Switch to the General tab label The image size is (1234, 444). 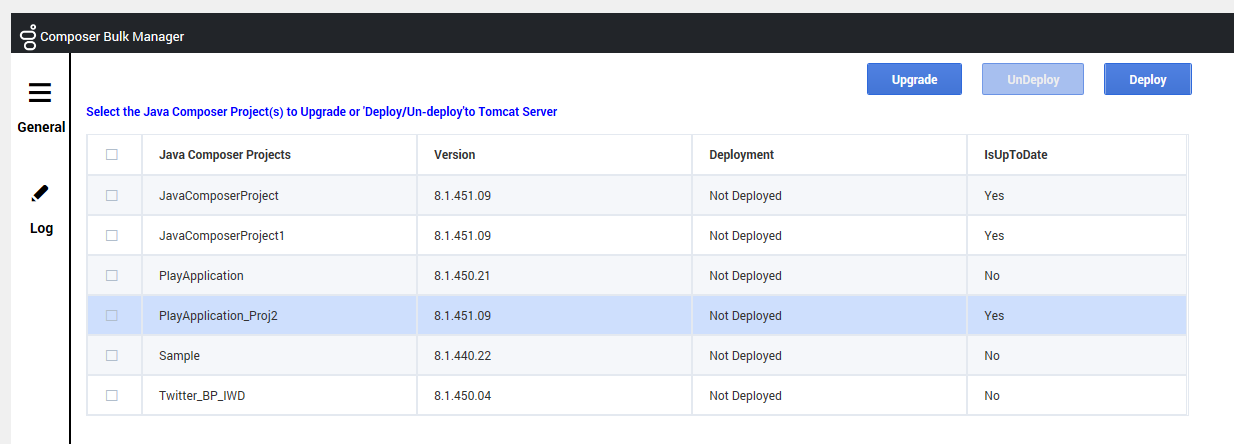click(x=41, y=127)
